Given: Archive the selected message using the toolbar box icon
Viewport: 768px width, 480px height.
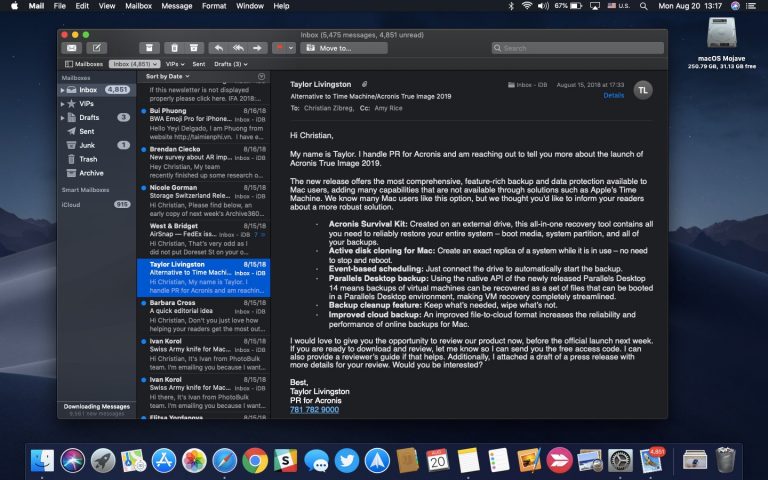Looking at the screenshot, I should 149,48.
